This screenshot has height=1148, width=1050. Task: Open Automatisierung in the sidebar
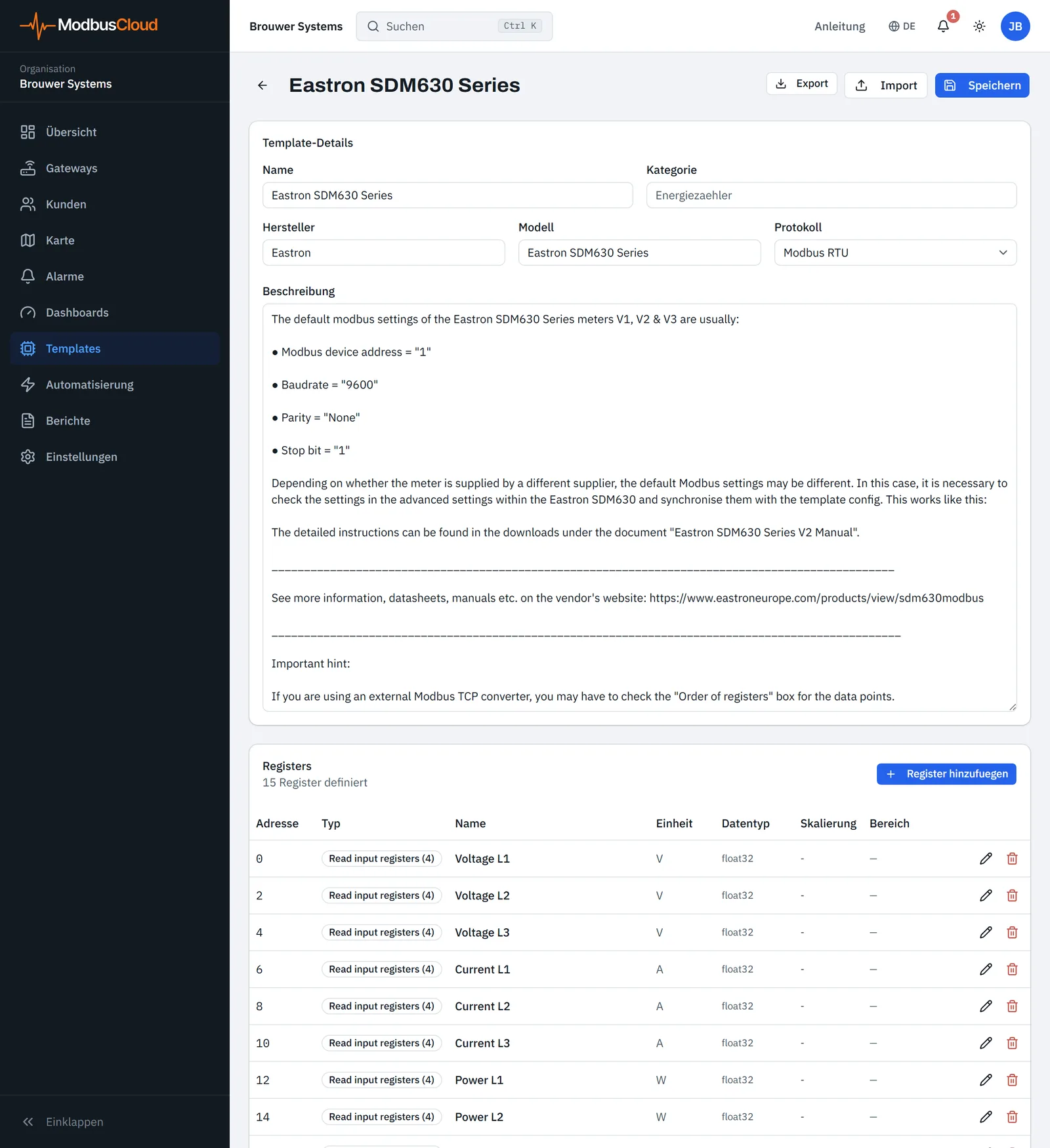pyautogui.click(x=115, y=384)
